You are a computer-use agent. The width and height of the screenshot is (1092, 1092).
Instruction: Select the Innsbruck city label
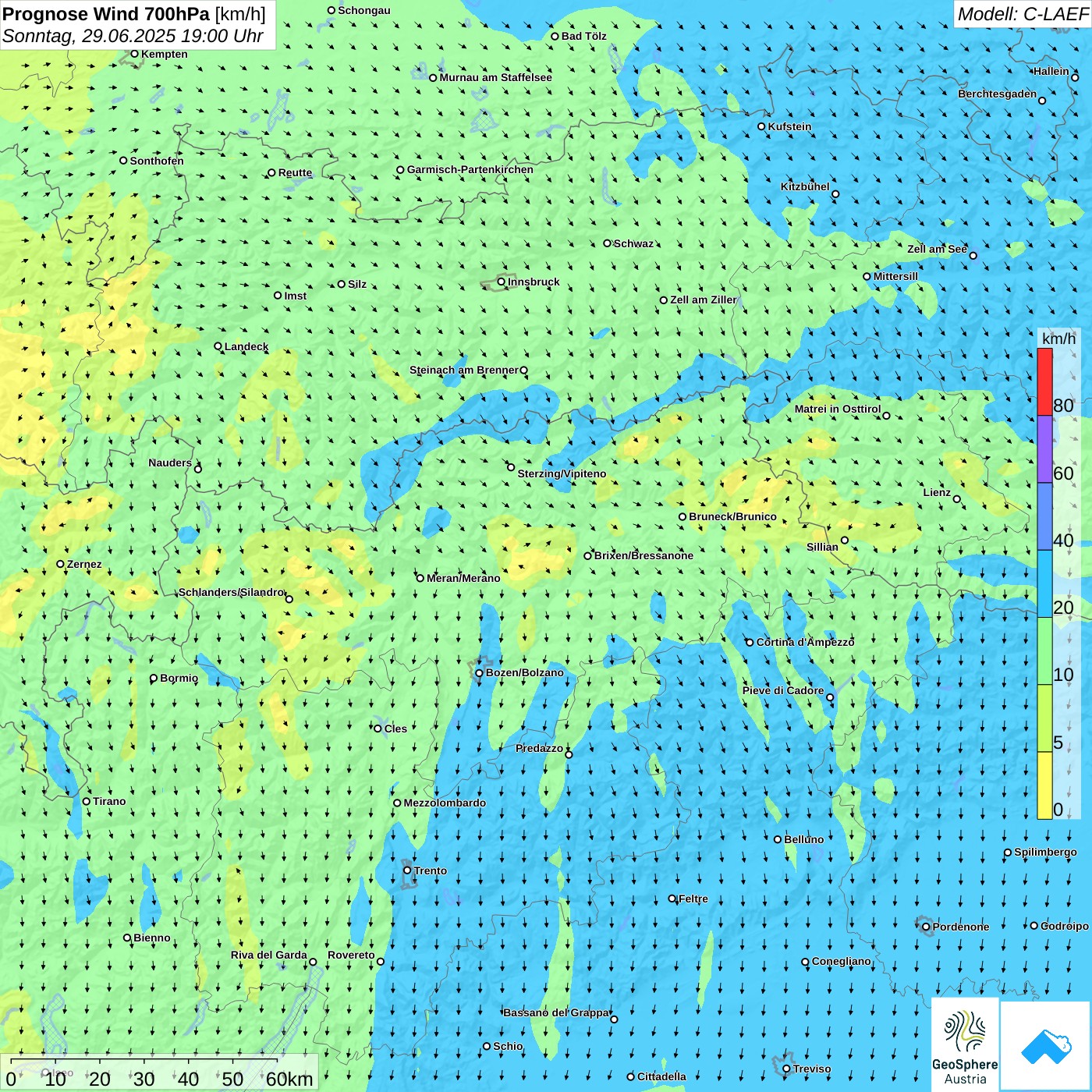coord(534,282)
